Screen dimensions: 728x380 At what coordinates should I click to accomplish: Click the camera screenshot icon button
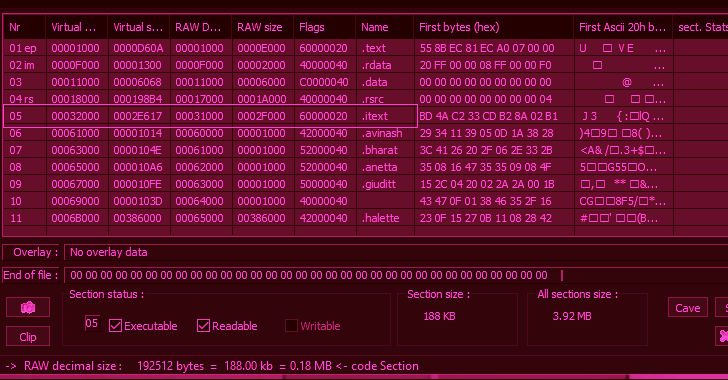28,307
